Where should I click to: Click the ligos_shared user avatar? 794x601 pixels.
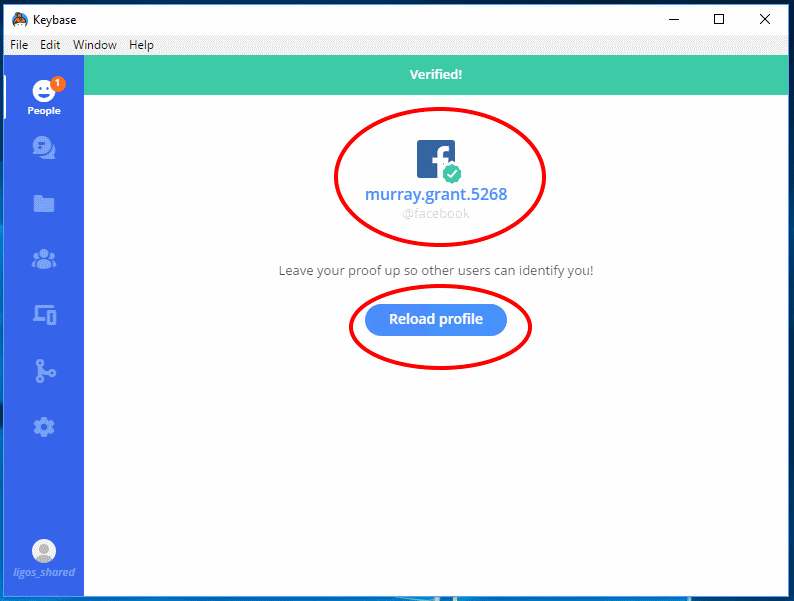point(44,551)
